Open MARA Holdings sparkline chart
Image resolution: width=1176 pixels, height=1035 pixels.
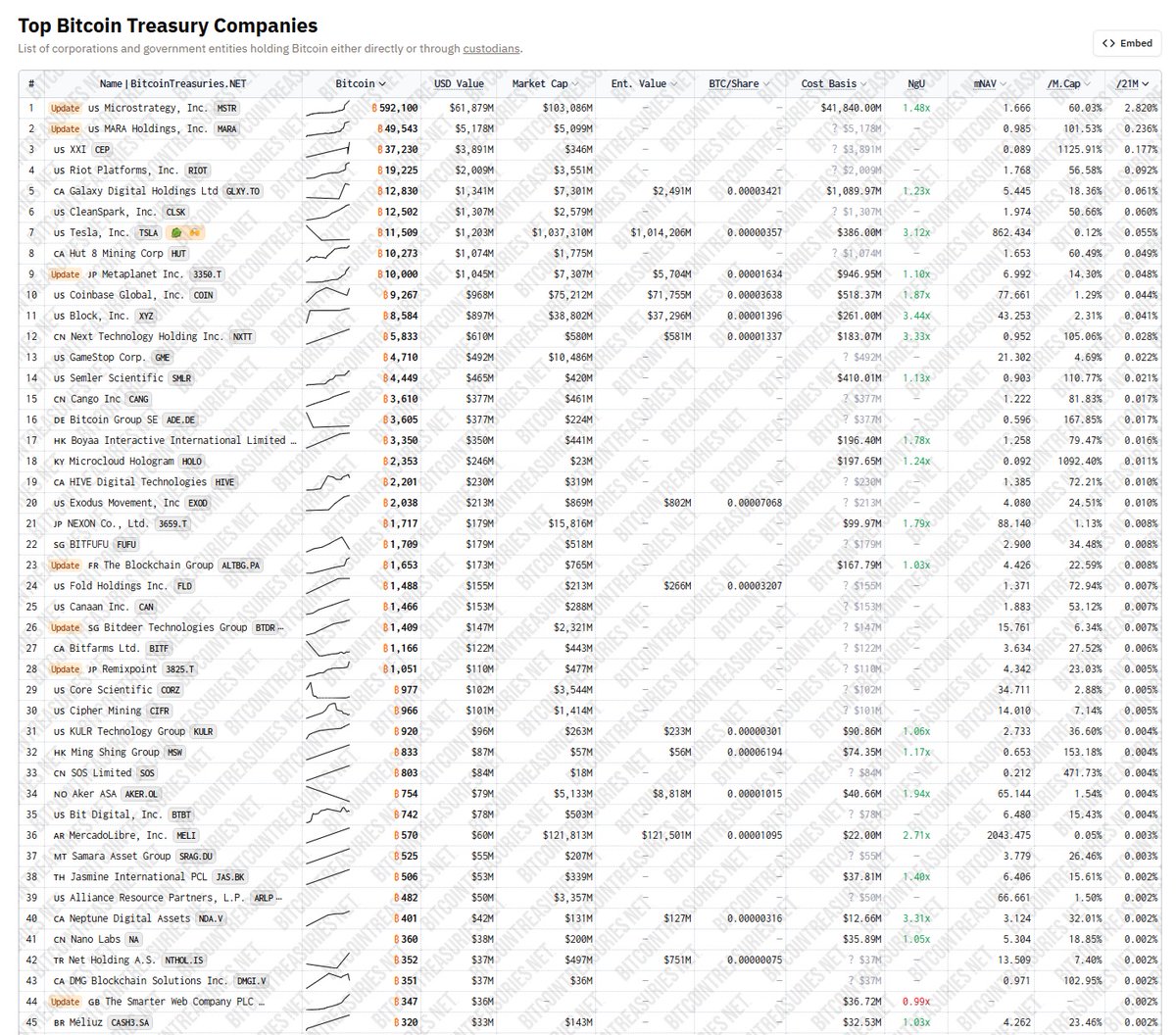[x=327, y=128]
